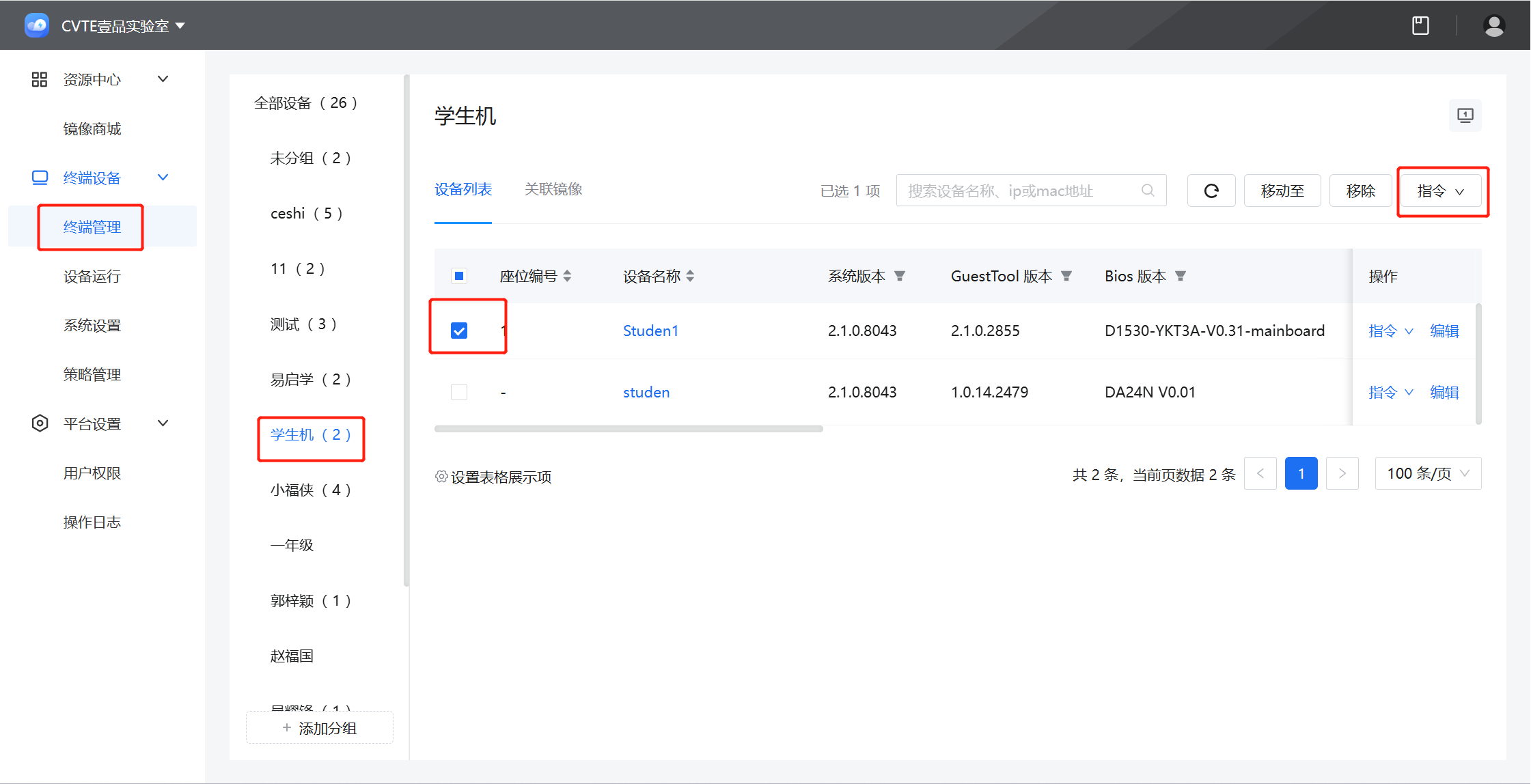Click the Bios 版本 filter icon
Viewport: 1531px width, 784px height.
point(1181,276)
